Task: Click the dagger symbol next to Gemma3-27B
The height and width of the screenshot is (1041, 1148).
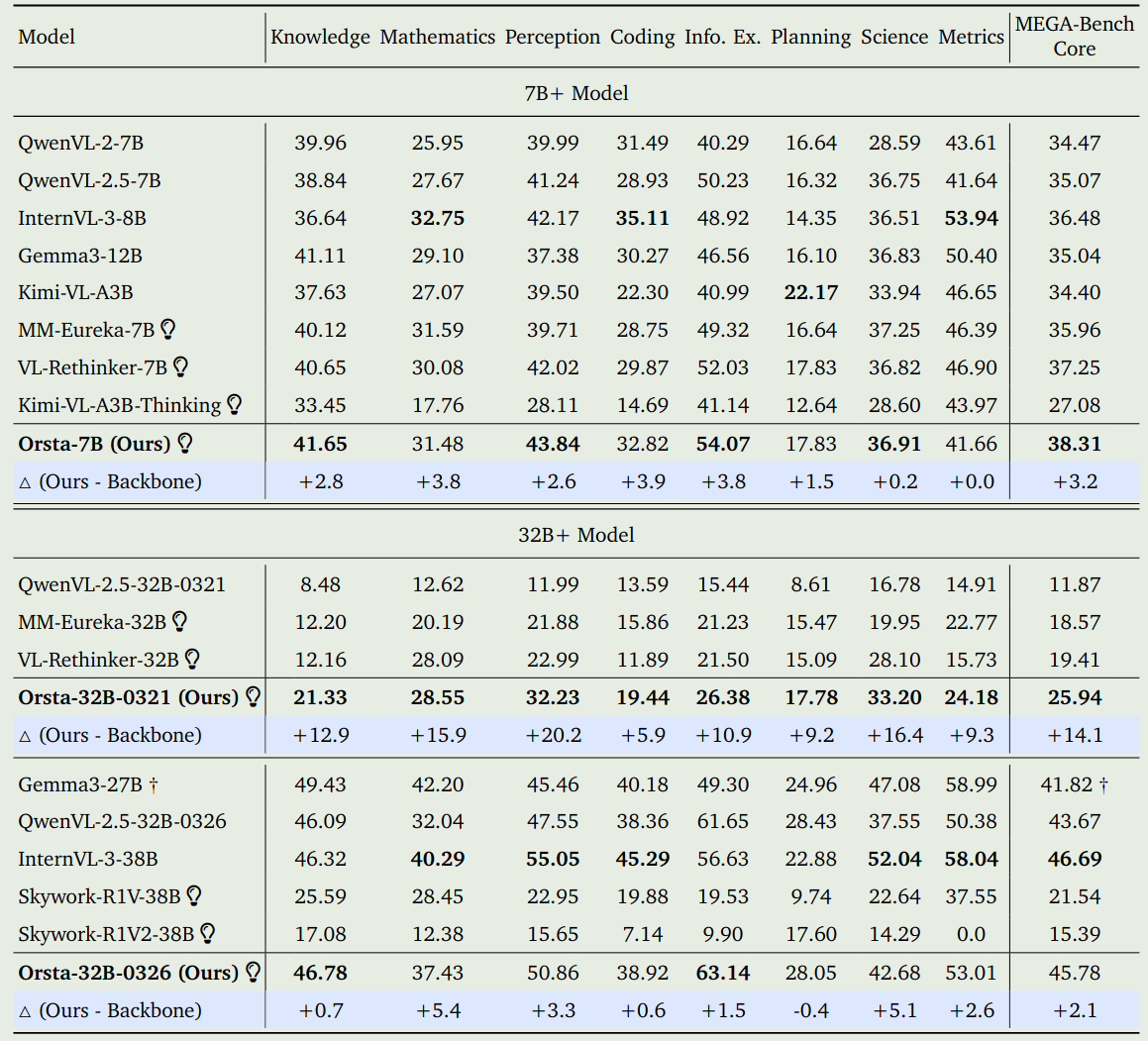Action: 154,784
